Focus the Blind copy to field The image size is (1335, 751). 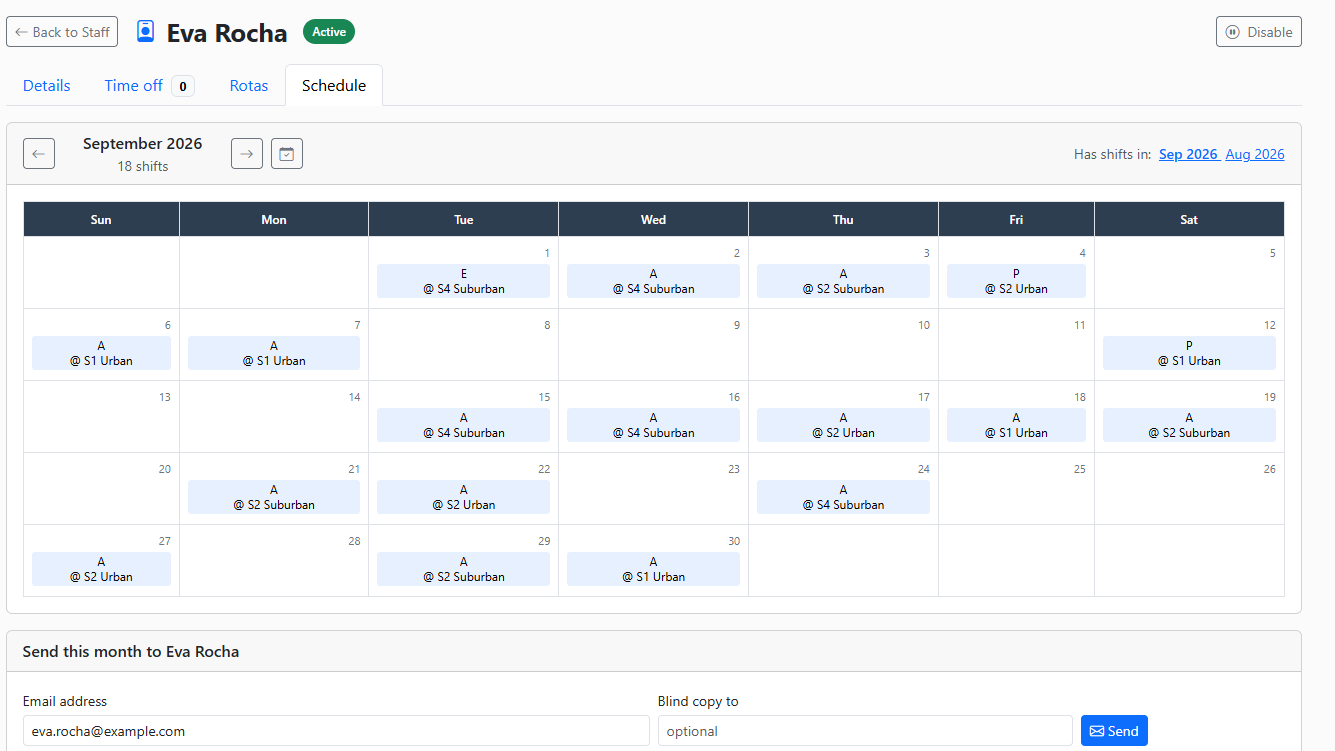865,731
